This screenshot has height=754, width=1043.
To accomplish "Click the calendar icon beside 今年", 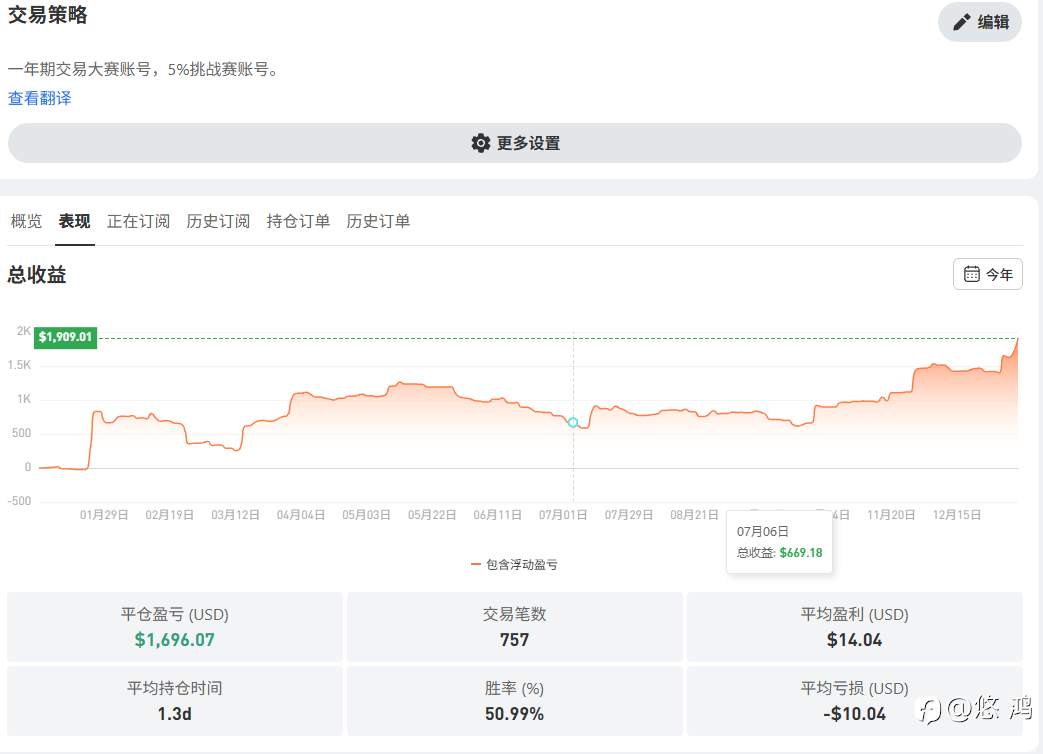I will 971,274.
